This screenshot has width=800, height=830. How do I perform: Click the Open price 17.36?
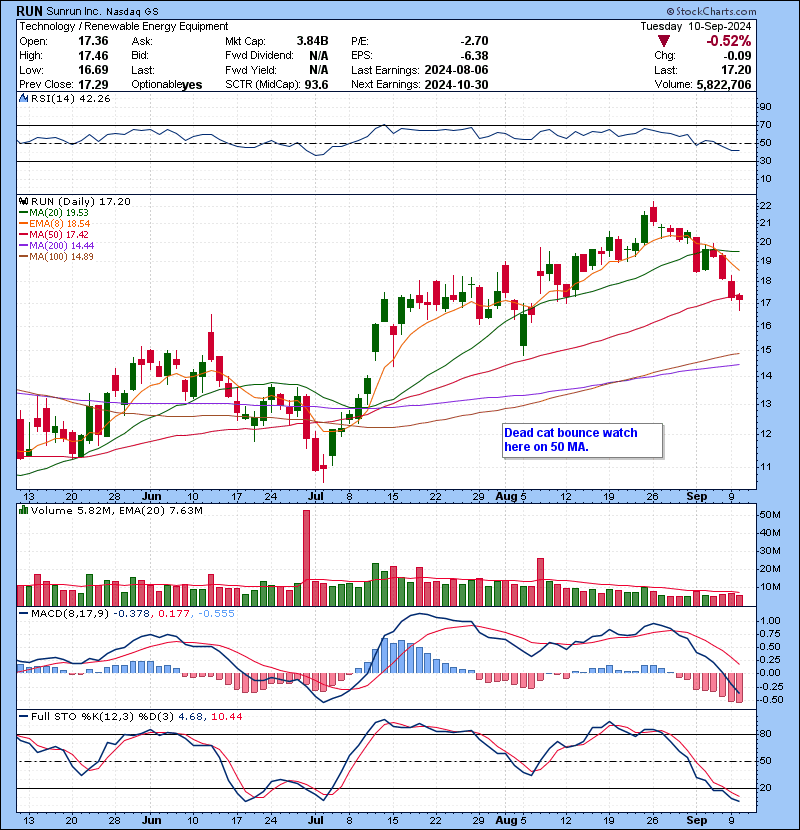tap(93, 41)
